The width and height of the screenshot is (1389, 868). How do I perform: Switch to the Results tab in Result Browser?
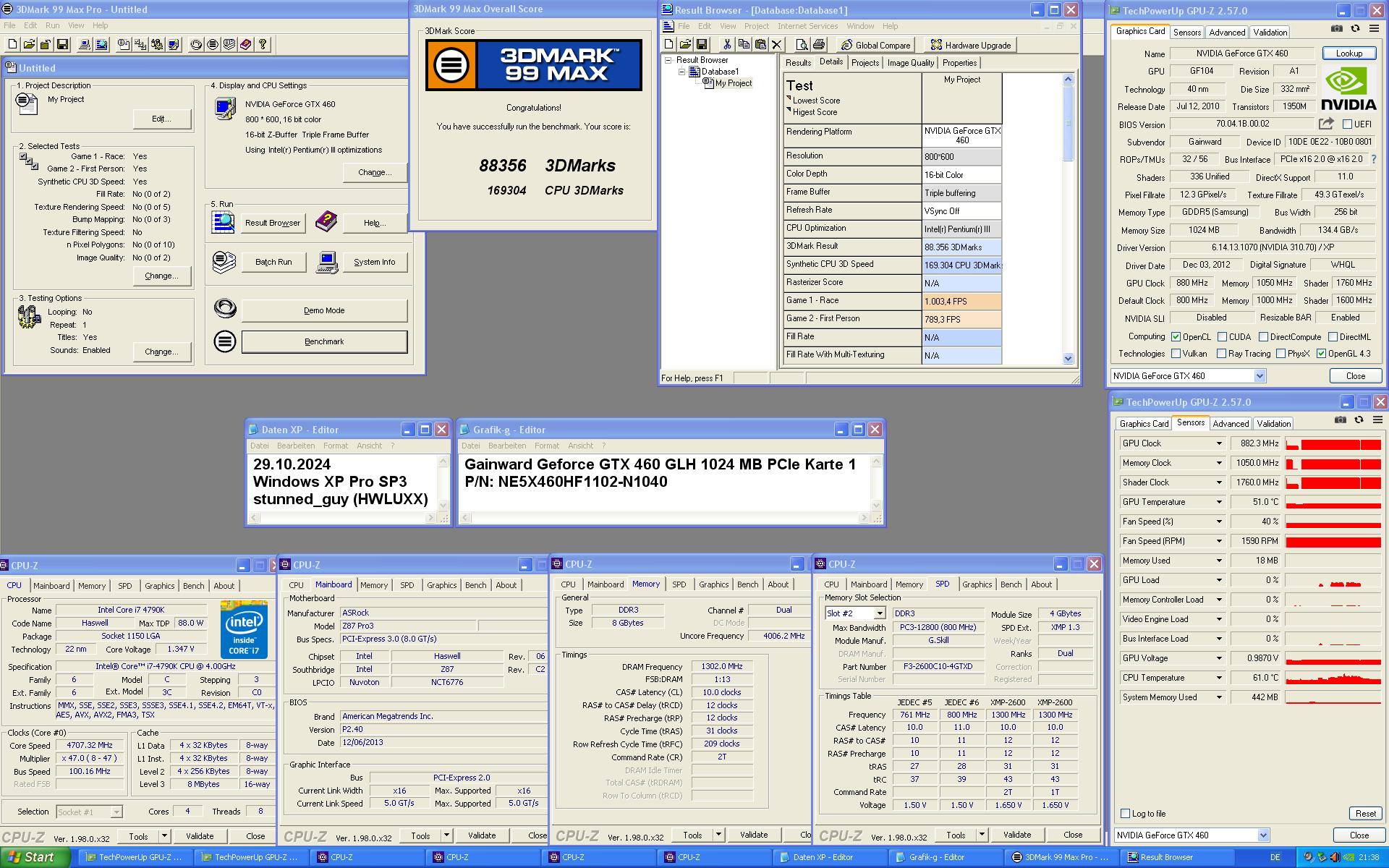tap(798, 63)
